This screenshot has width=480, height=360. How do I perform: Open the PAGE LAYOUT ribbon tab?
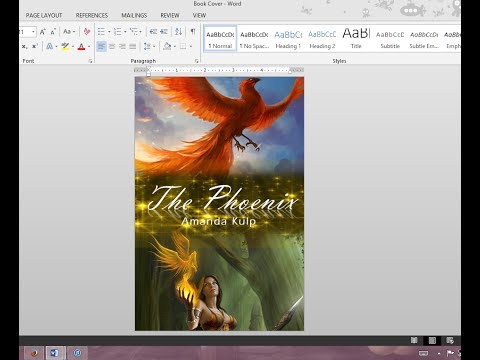pos(44,15)
